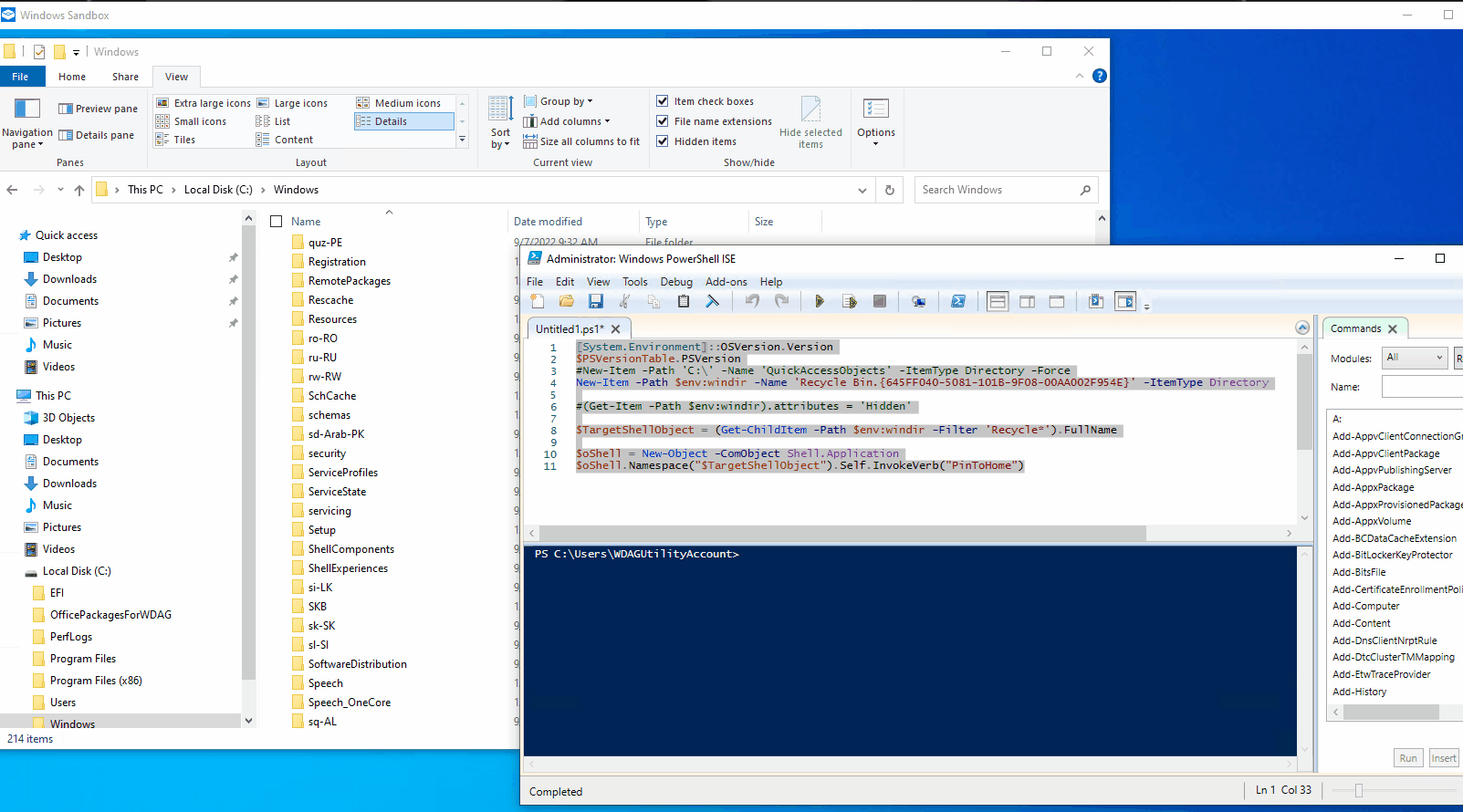1463x812 pixels.
Task: Click New script icon in PowerShell ISE
Action: (x=538, y=301)
